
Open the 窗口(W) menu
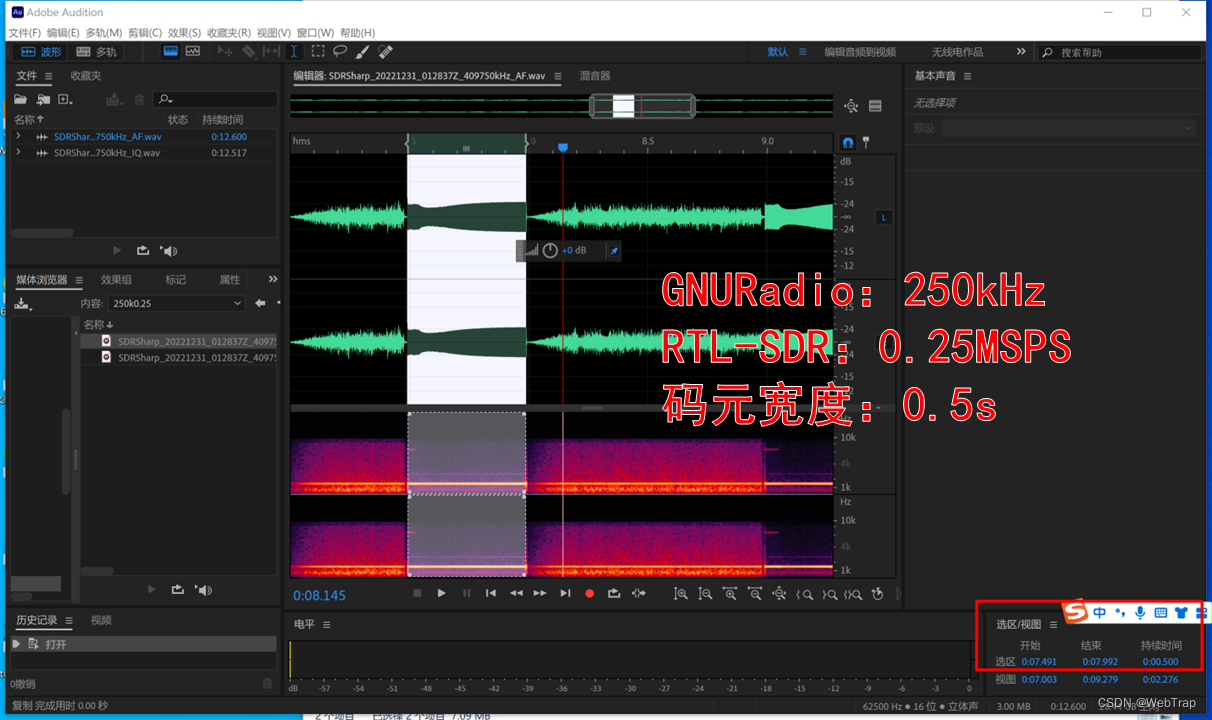point(316,33)
